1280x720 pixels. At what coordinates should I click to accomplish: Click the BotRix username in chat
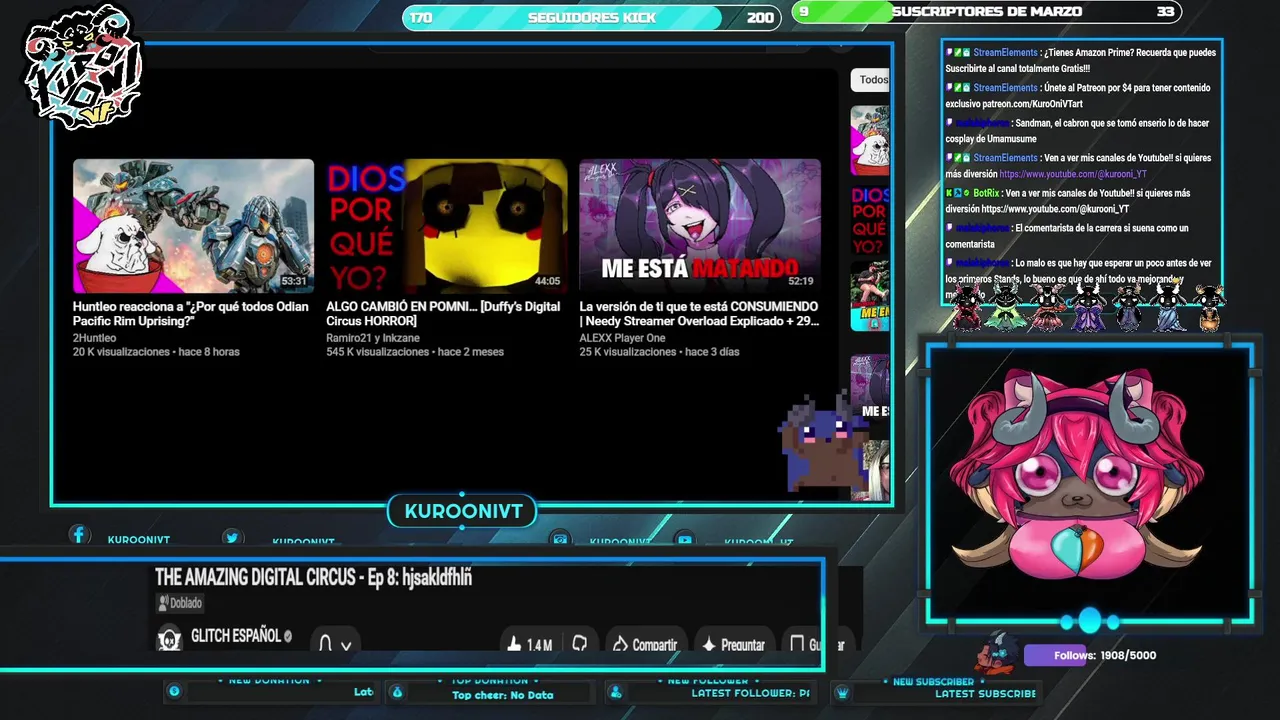coord(986,193)
